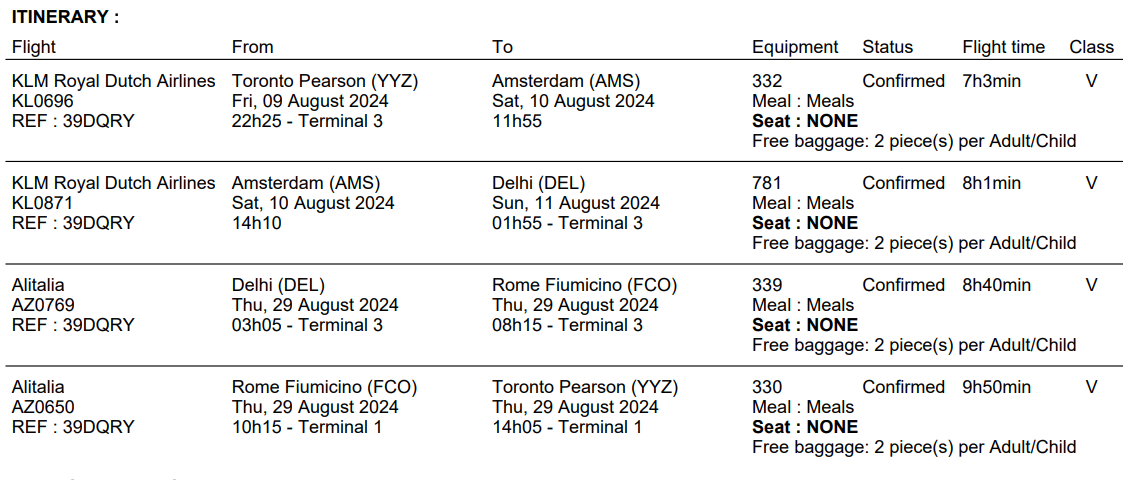Click the Flight time column header
Viewport: 1123px width, 480px height.
(1003, 47)
